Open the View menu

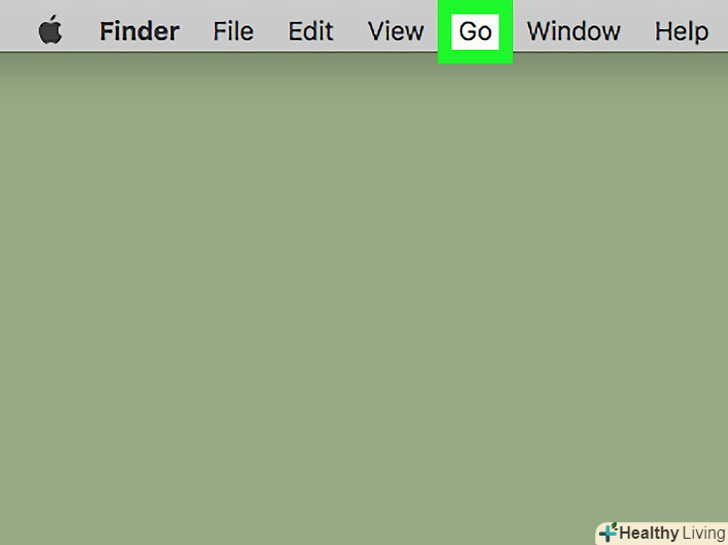(x=396, y=32)
